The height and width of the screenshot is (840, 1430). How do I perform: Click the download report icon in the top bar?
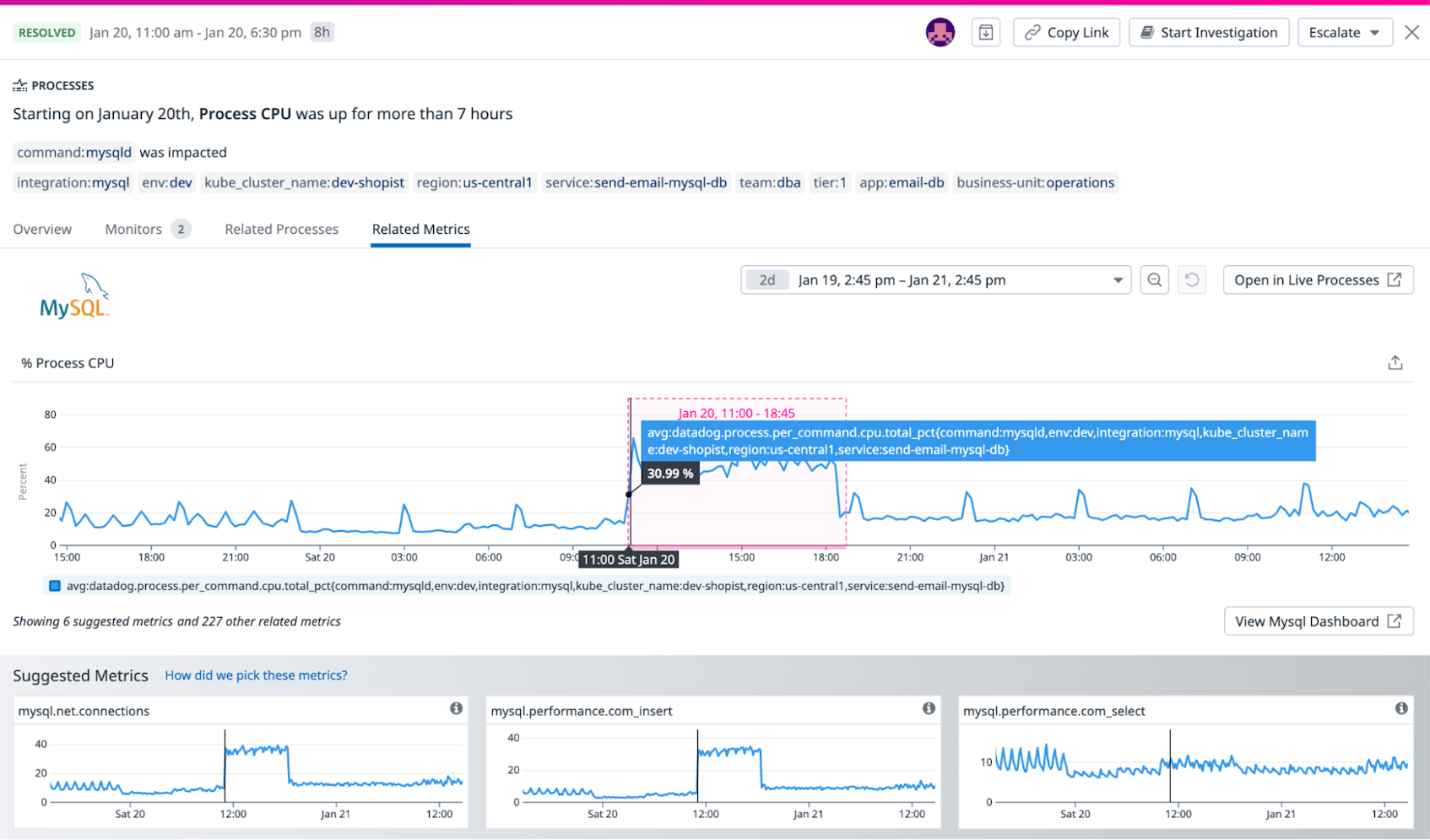coord(985,32)
